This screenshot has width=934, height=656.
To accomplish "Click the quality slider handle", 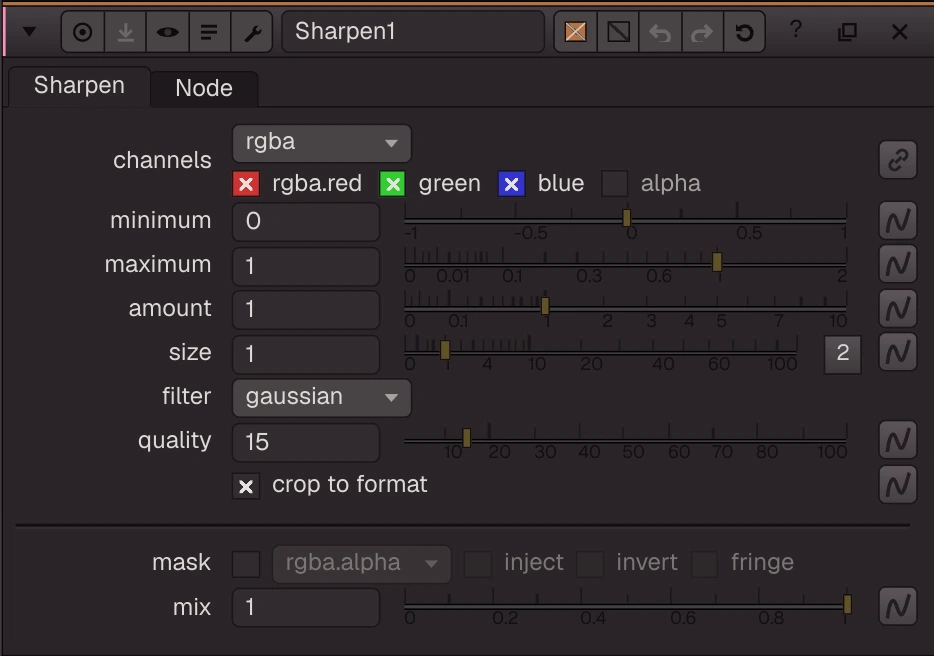I will click(466, 438).
